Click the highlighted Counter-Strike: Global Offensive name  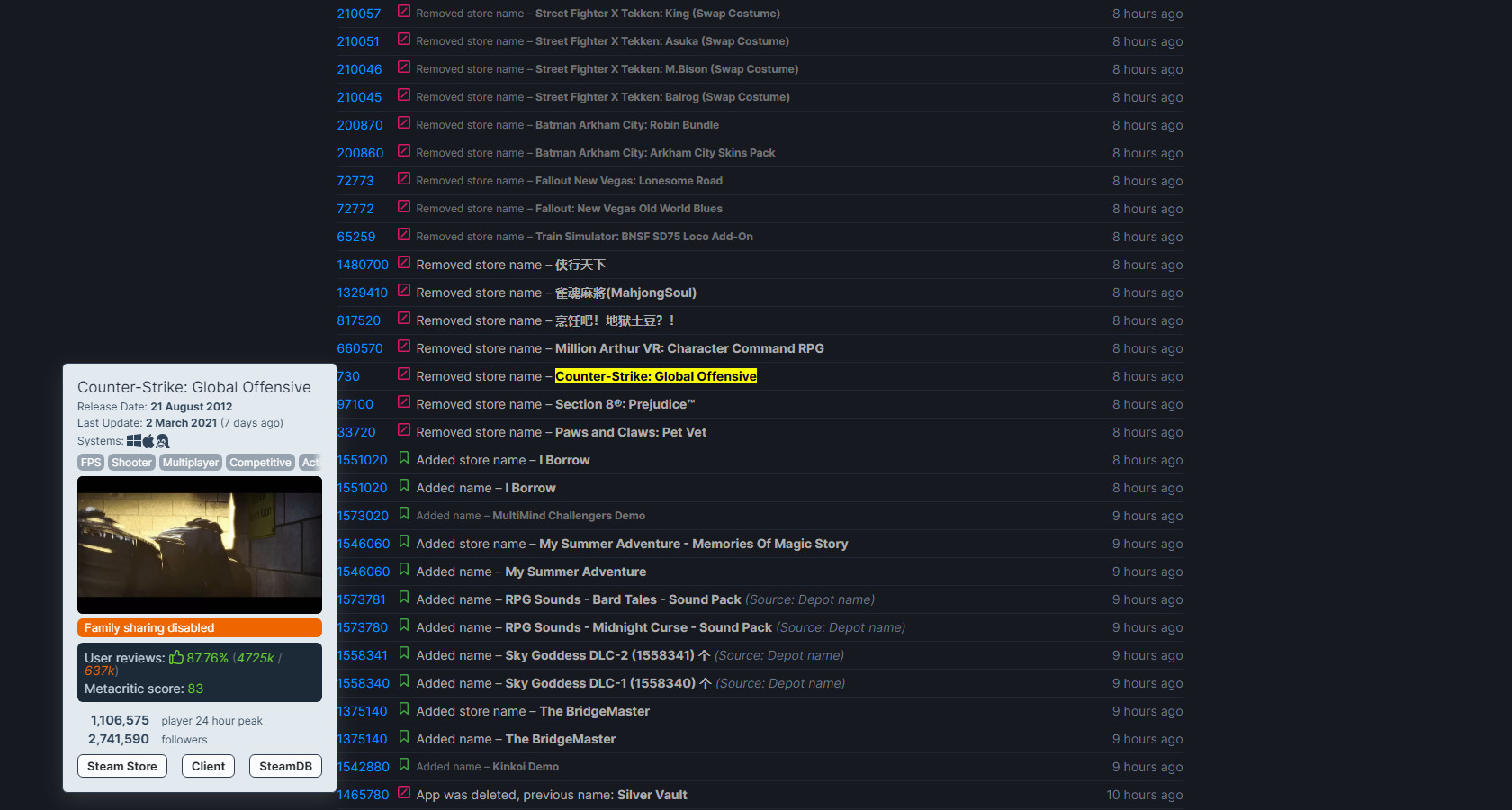[656, 376]
